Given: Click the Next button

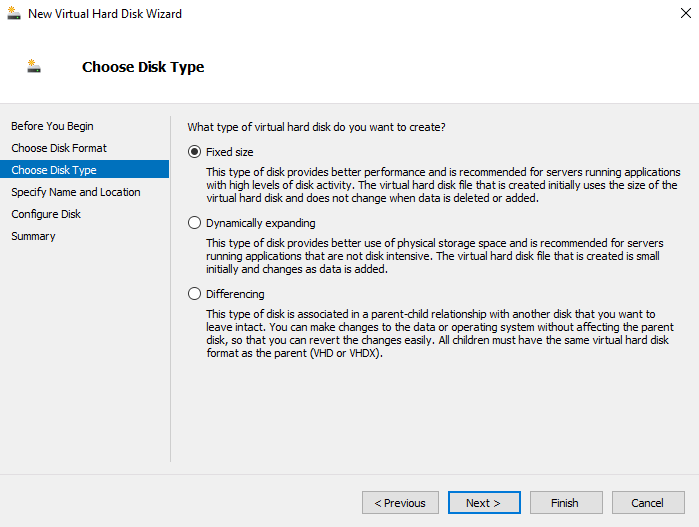Looking at the screenshot, I should (484, 503).
